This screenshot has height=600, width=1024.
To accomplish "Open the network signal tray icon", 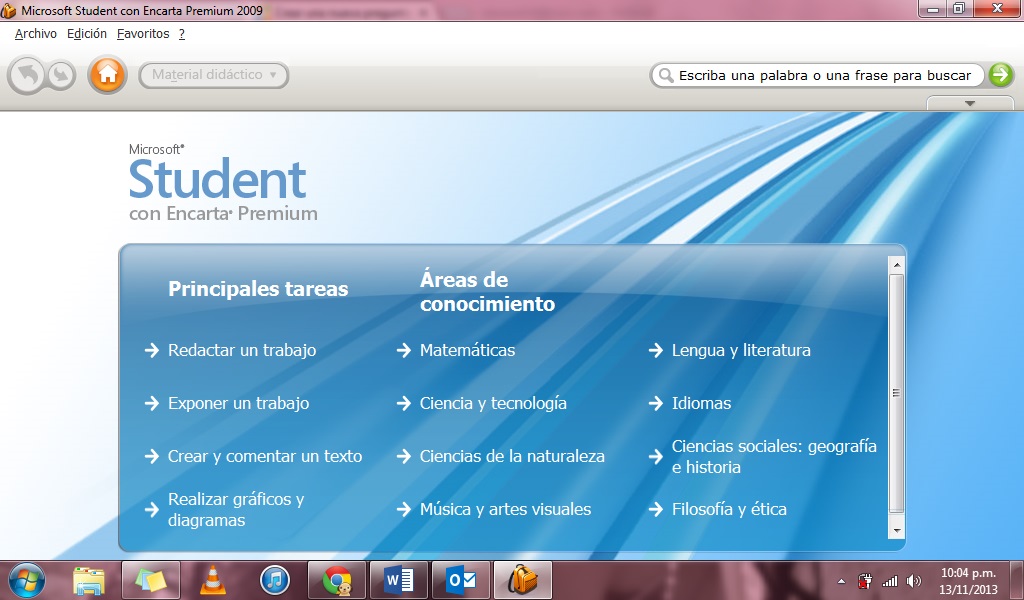I will [889, 581].
